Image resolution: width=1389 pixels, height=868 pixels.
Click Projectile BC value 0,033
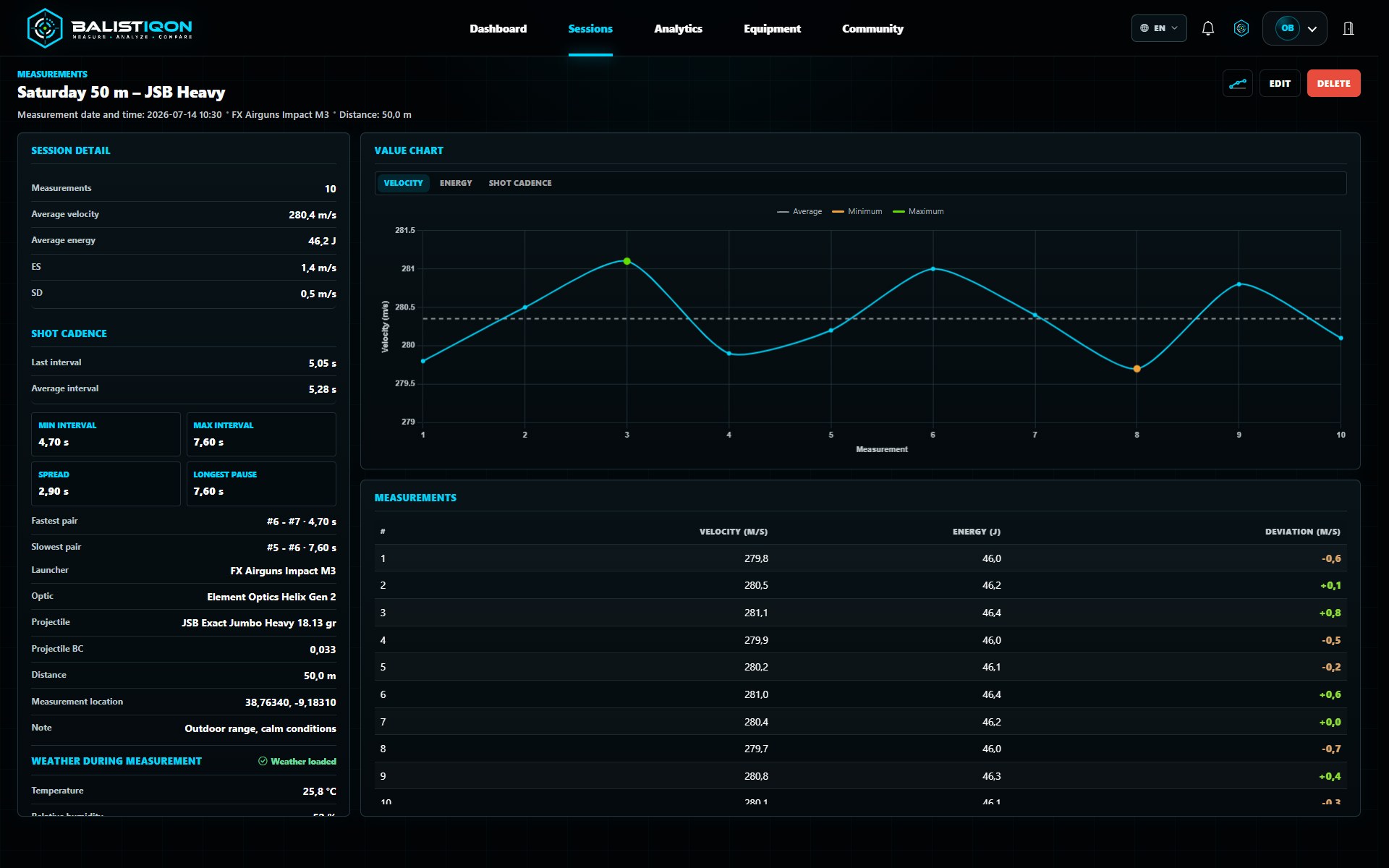(323, 650)
